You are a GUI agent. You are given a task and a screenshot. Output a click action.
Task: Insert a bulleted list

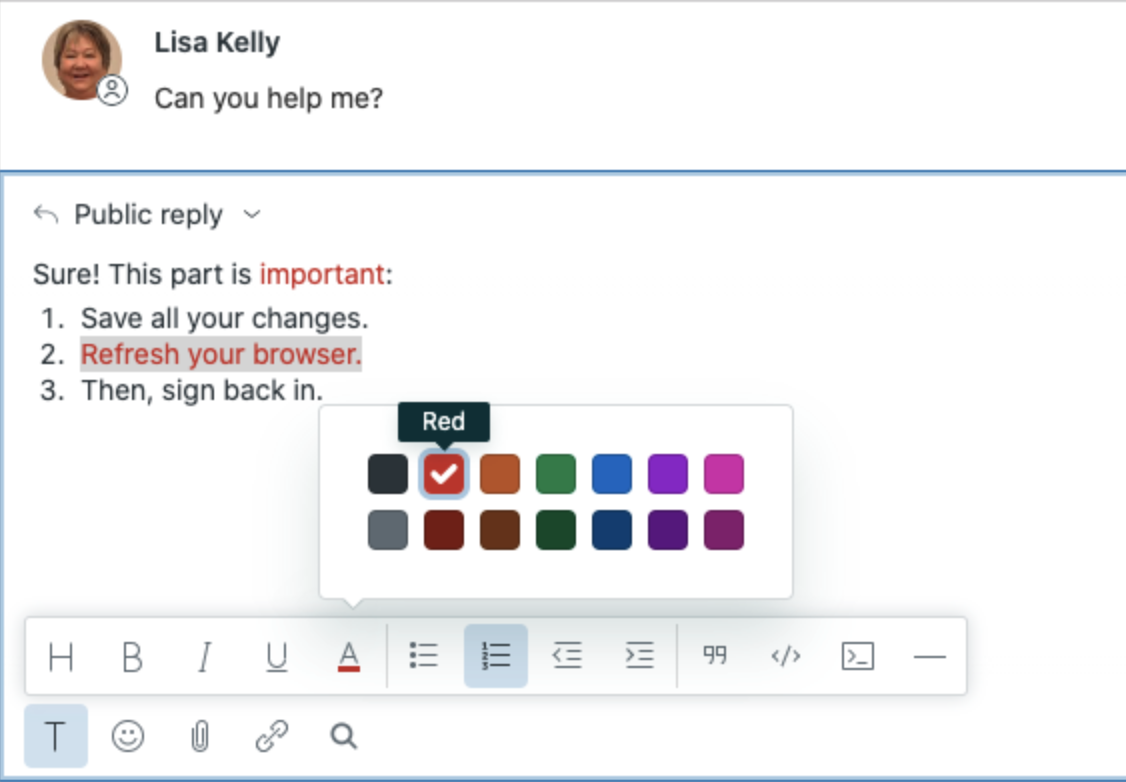tap(424, 656)
